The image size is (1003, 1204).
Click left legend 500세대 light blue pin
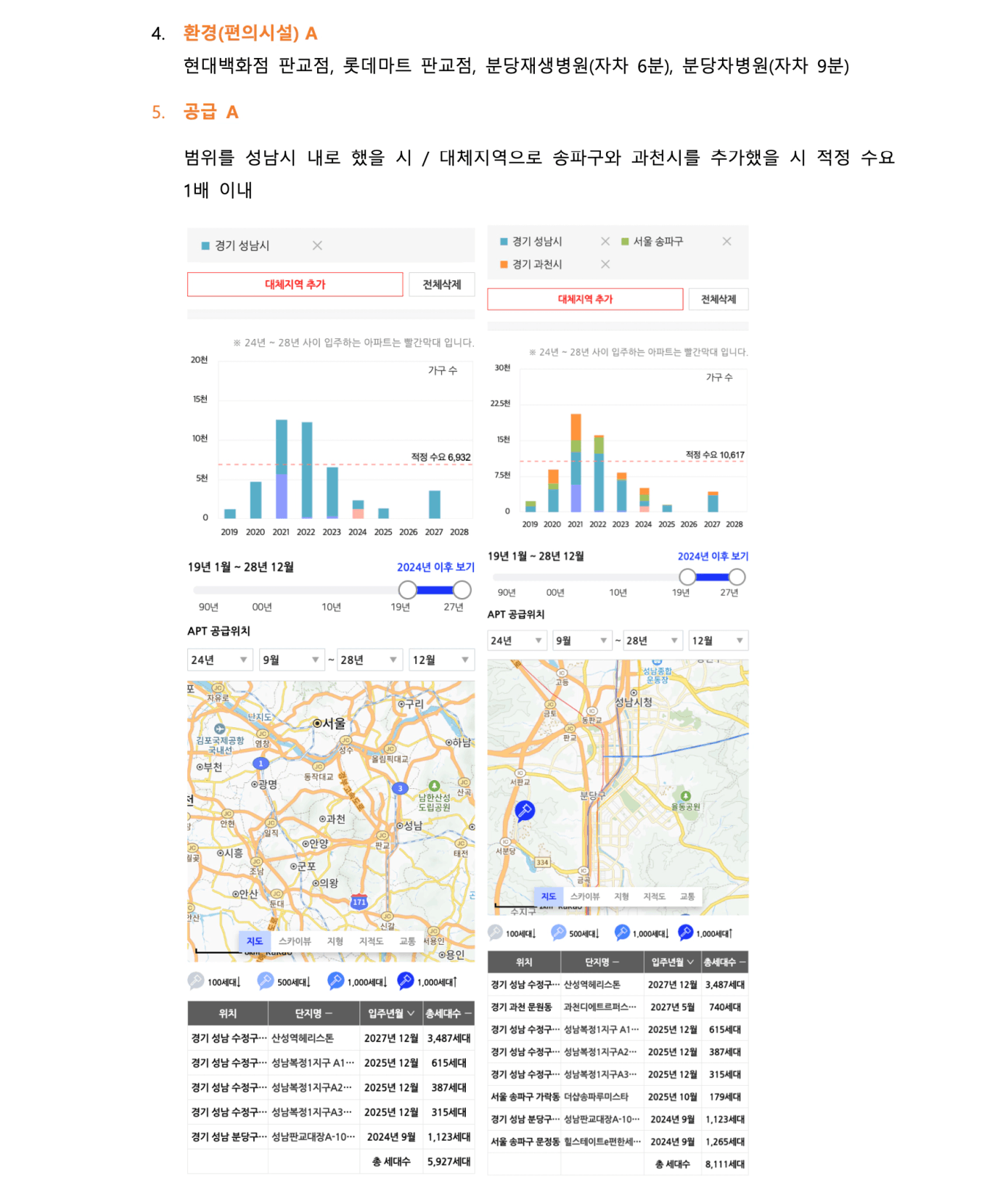click(266, 980)
